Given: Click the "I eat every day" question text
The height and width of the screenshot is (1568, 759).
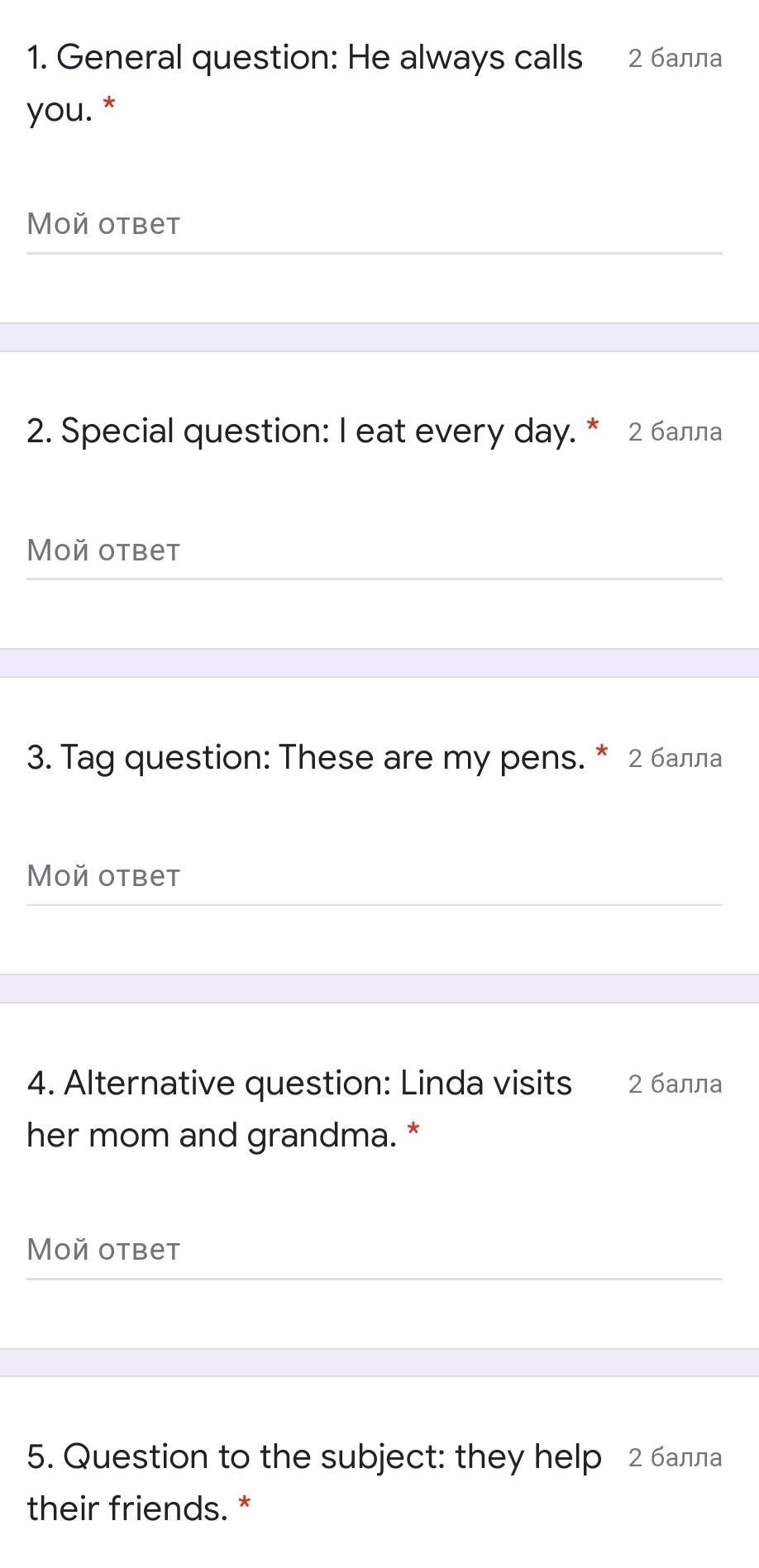Looking at the screenshot, I should 301,431.
